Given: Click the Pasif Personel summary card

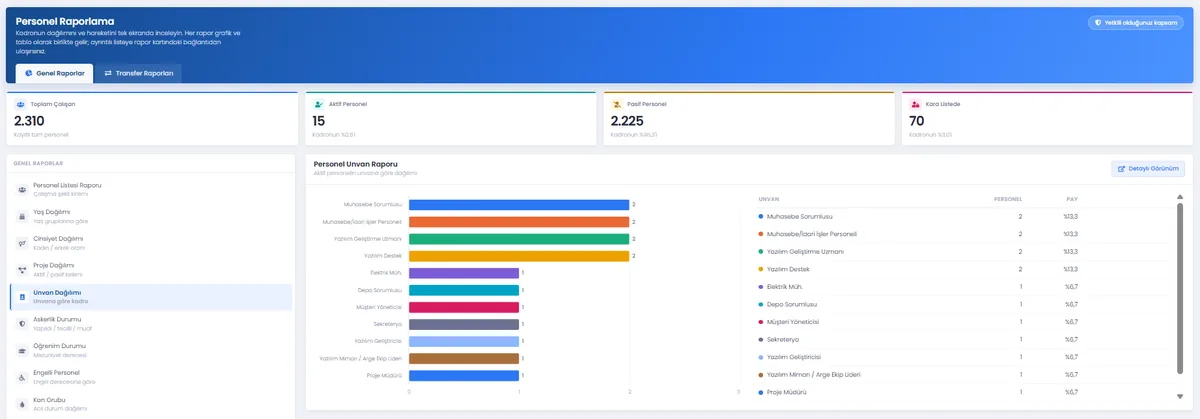Looking at the screenshot, I should click(x=749, y=119).
